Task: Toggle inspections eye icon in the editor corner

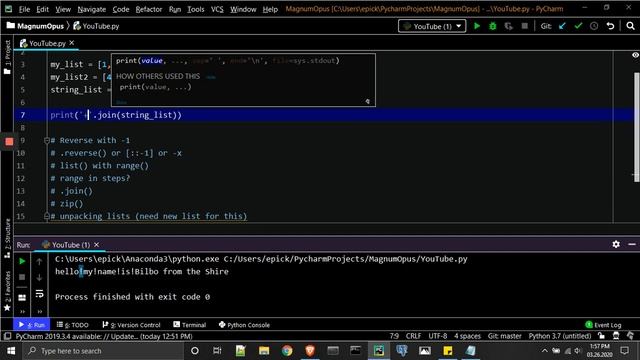Action: pos(635,55)
